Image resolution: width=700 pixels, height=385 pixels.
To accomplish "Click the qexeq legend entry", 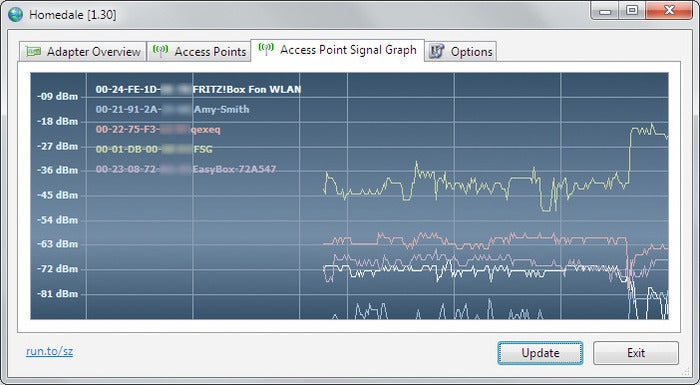I will point(158,130).
